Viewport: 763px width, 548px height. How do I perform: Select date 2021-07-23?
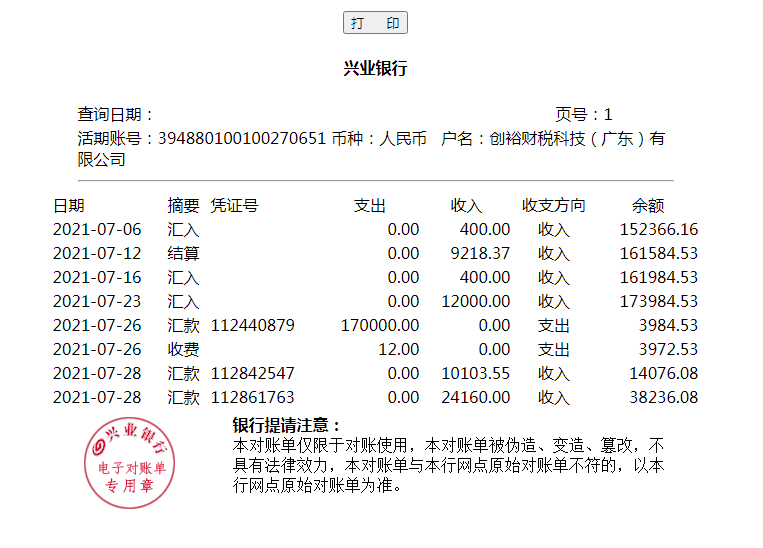coord(97,301)
